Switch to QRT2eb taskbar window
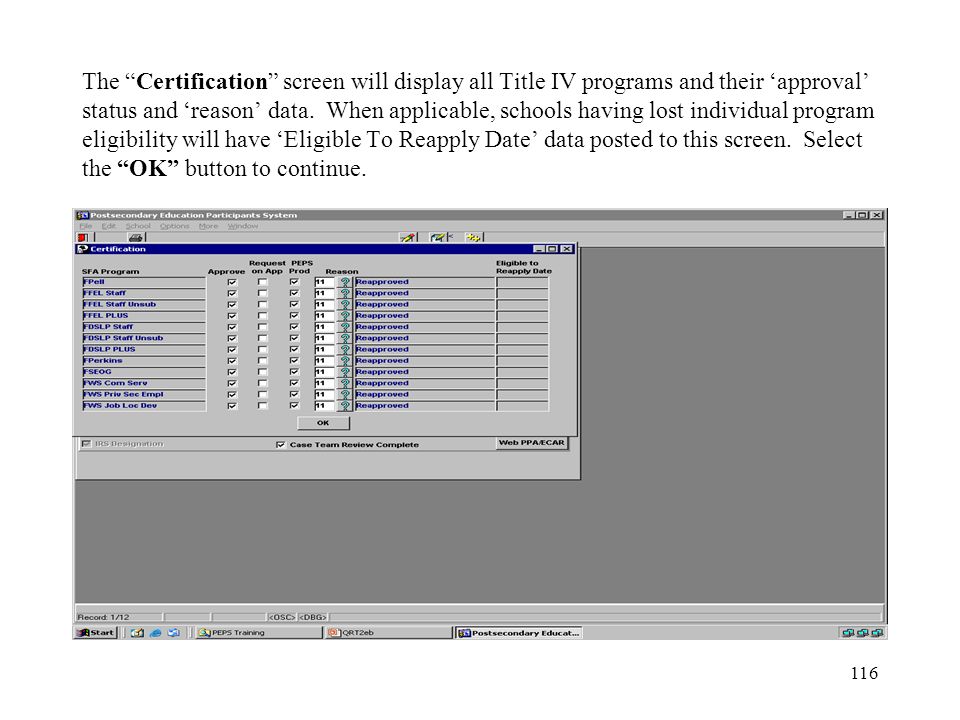 (x=388, y=633)
